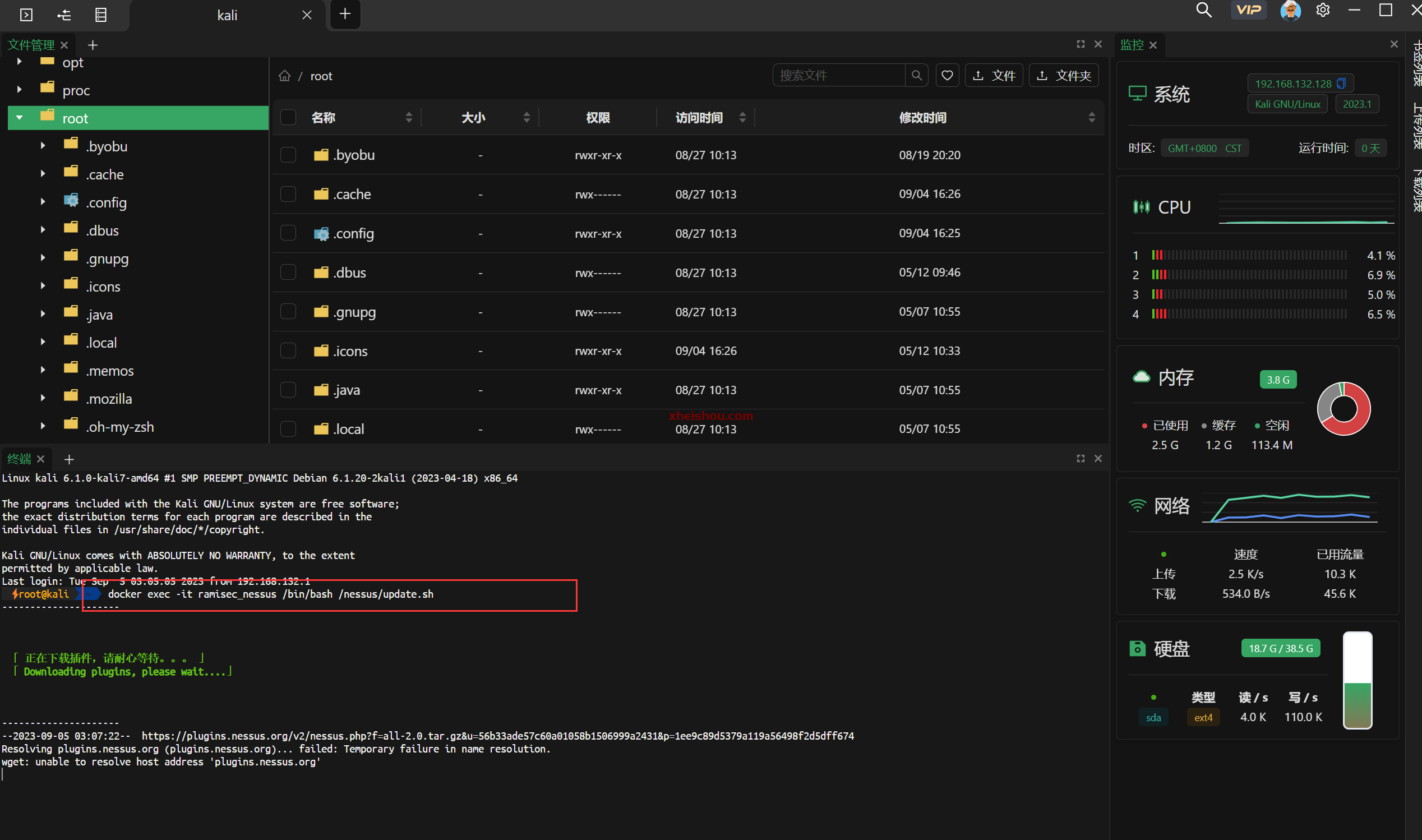The height and width of the screenshot is (840, 1422).
Task: Expand the .oh-my-zsh tree folder
Action: coord(43,426)
